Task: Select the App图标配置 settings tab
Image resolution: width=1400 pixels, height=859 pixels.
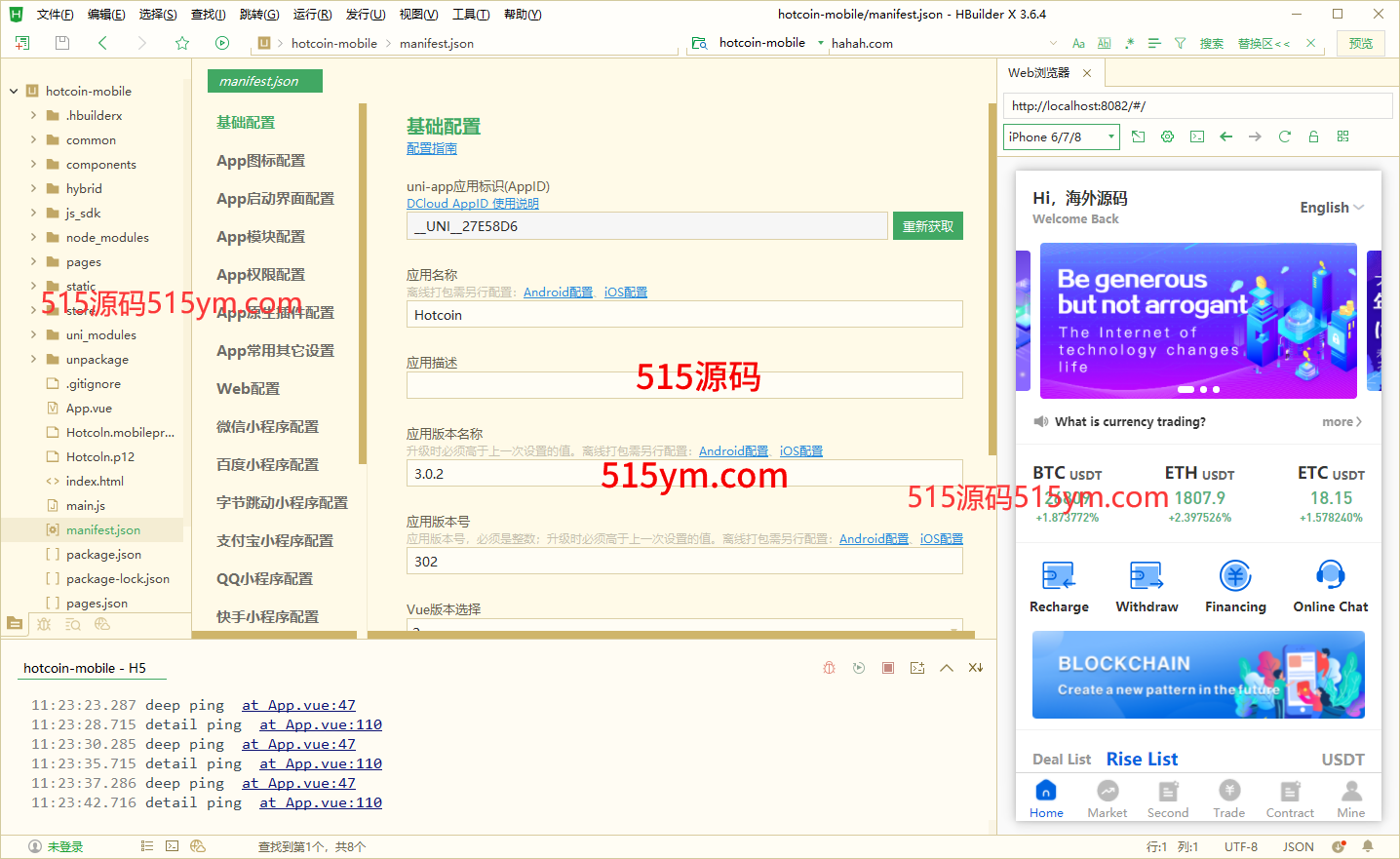Action: point(260,161)
